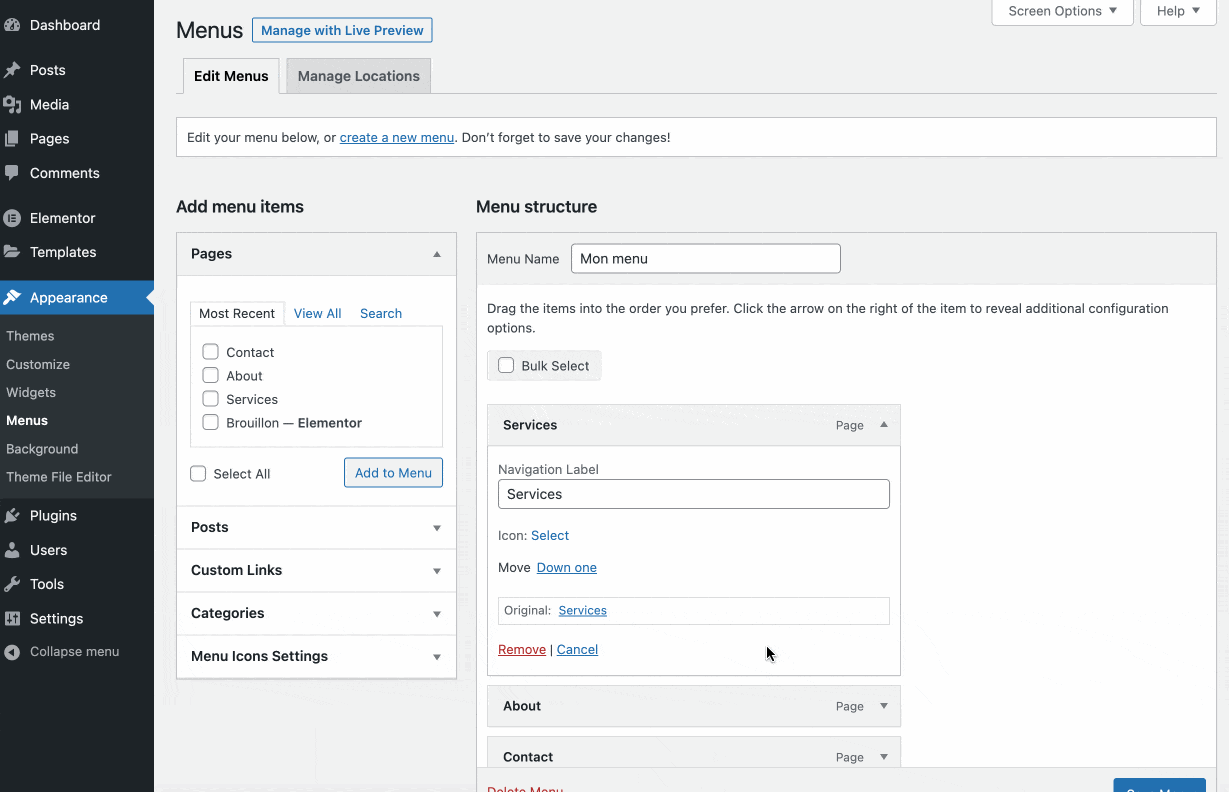Click the Templates folder icon

pos(12,252)
